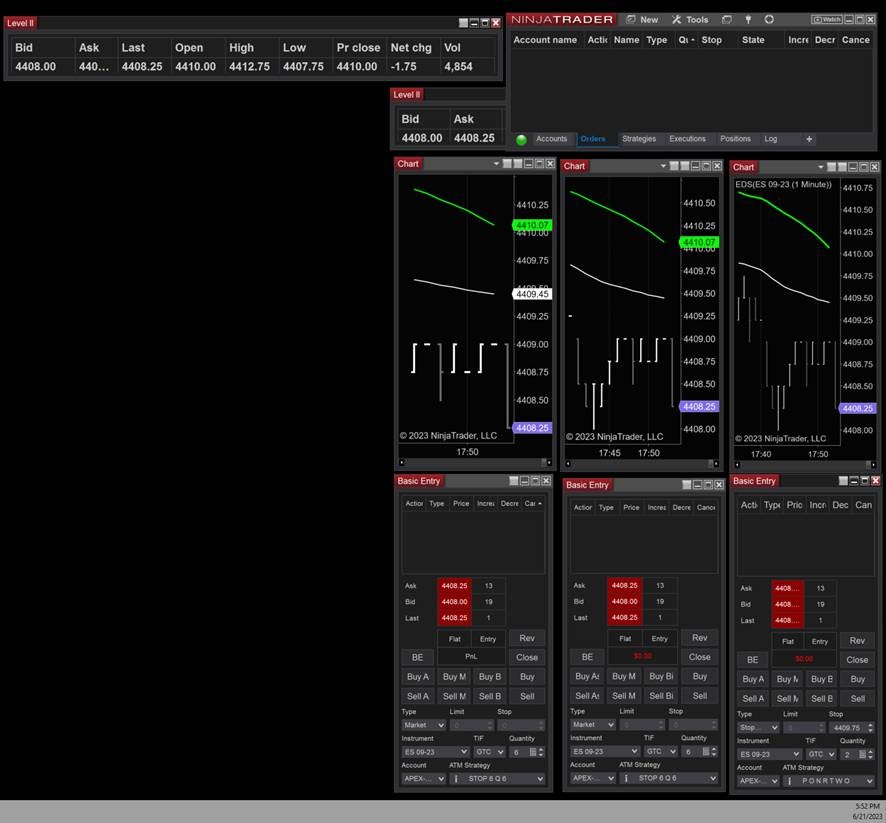Click link square in left Basic Entry title
Image resolution: width=886 pixels, height=823 pixels.
(x=514, y=481)
